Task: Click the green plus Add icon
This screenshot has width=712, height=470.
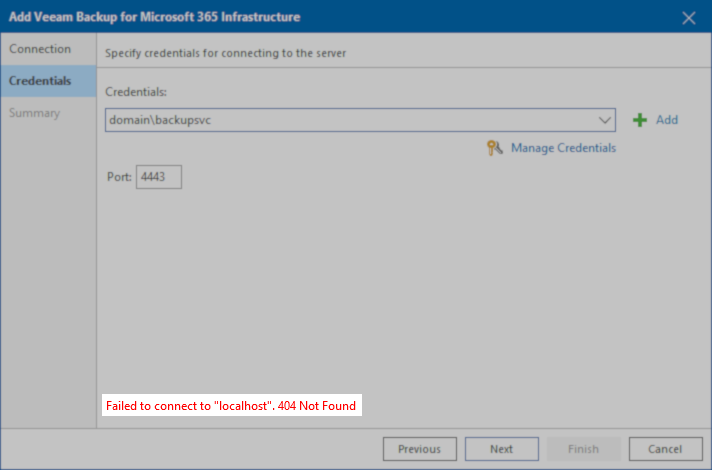Action: coord(640,120)
